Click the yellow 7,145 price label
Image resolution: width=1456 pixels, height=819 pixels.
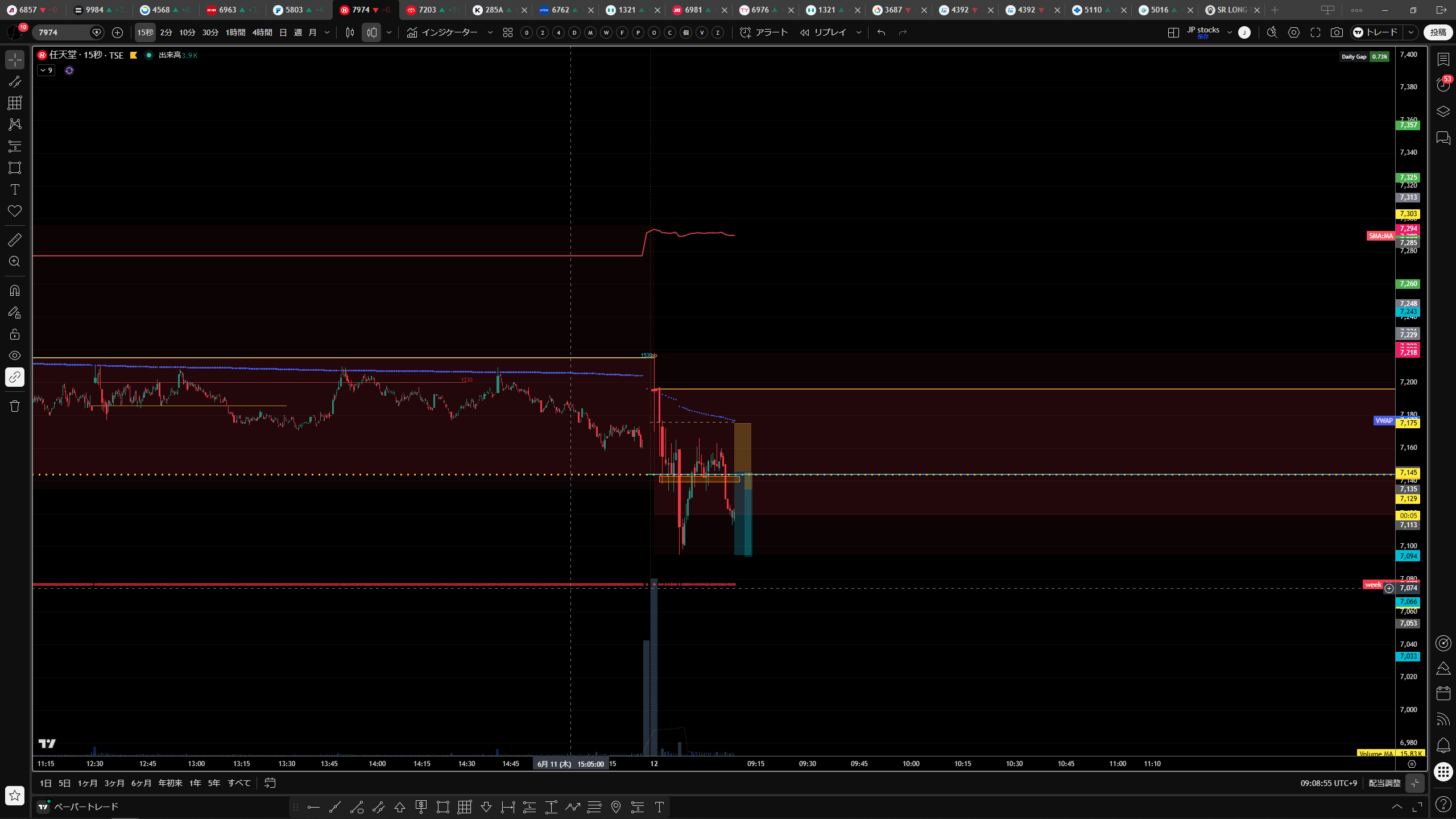(x=1408, y=473)
